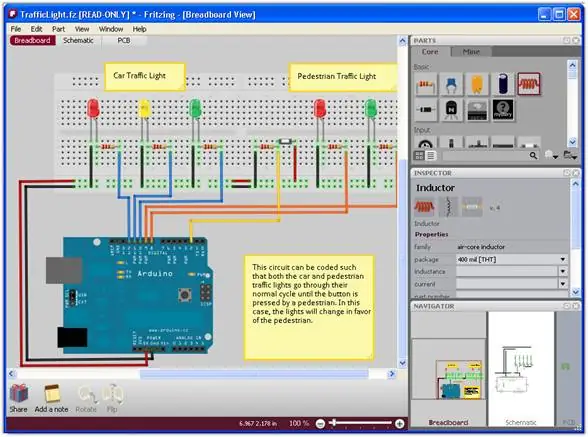Click the Schematic thumbnail in Navigator
This screenshot has width=588, height=437.
click(521, 369)
